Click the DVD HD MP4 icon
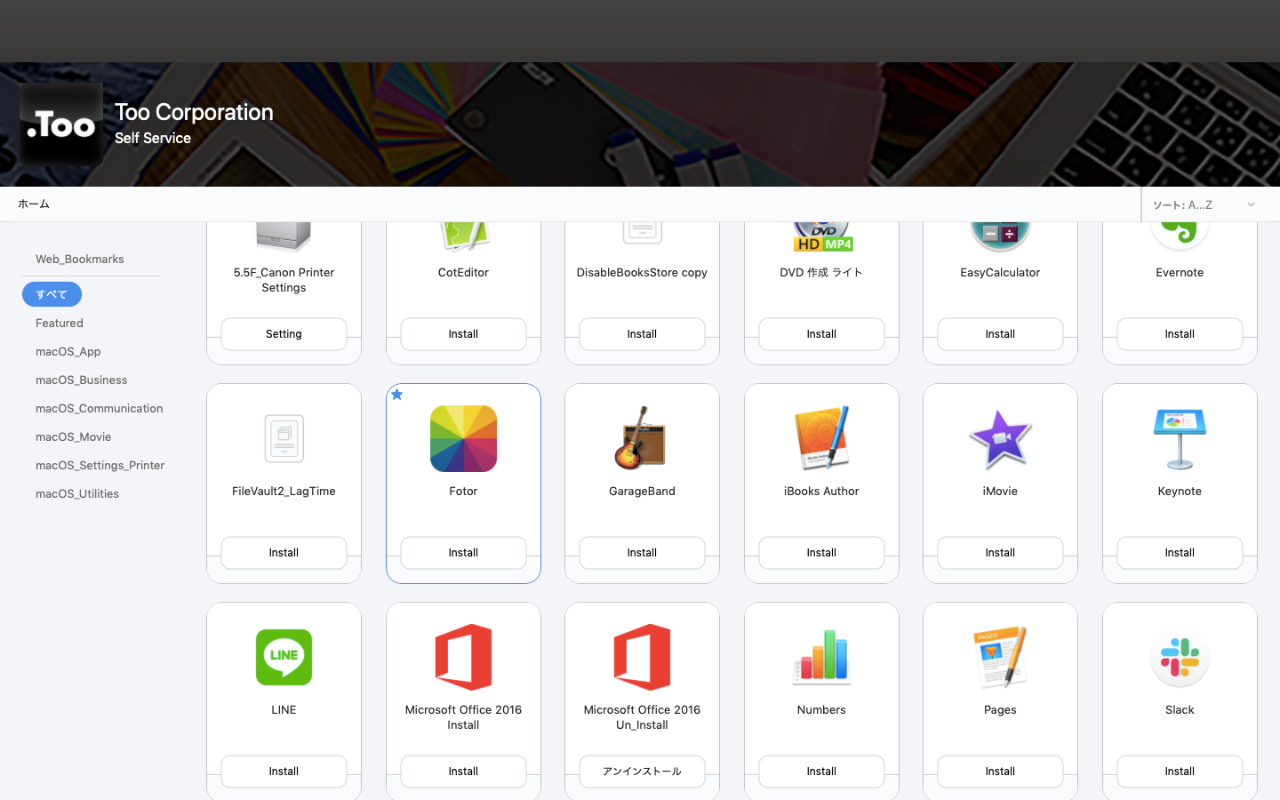Image resolution: width=1280 pixels, height=800 pixels. point(821,237)
